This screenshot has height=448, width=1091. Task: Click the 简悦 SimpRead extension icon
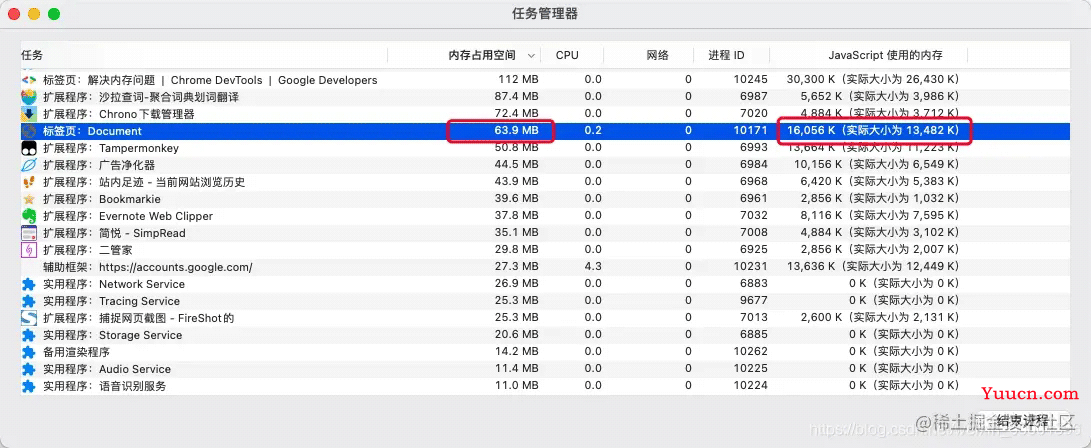click(29, 233)
